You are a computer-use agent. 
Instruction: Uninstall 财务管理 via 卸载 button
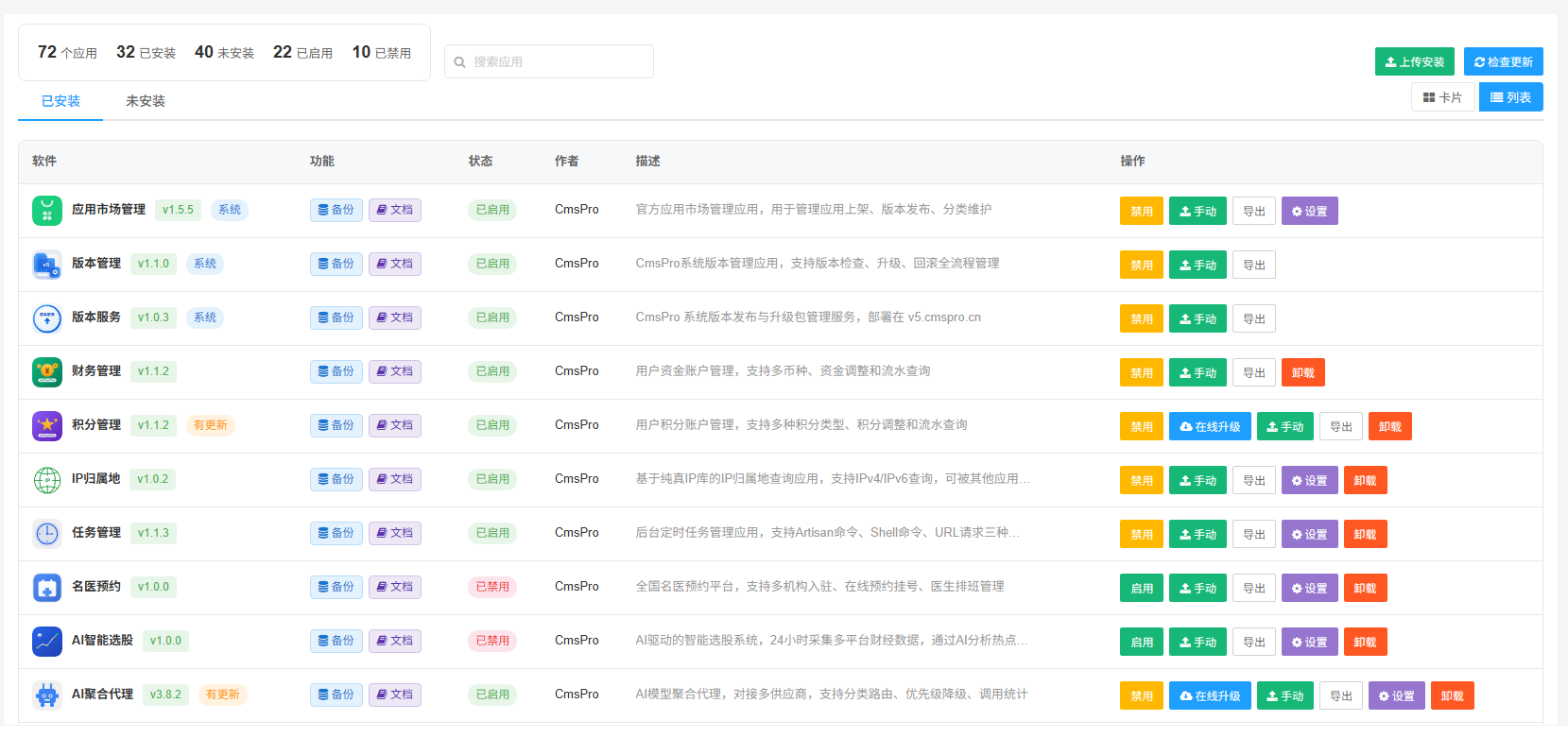1303,372
